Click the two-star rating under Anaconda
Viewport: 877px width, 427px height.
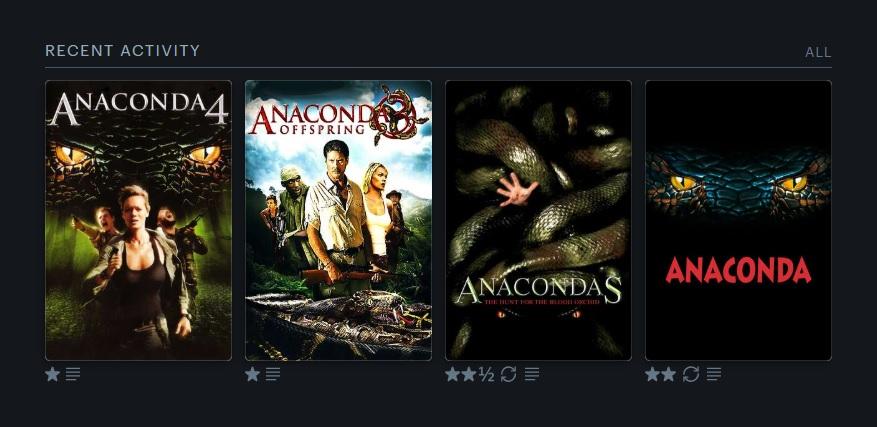coord(661,374)
